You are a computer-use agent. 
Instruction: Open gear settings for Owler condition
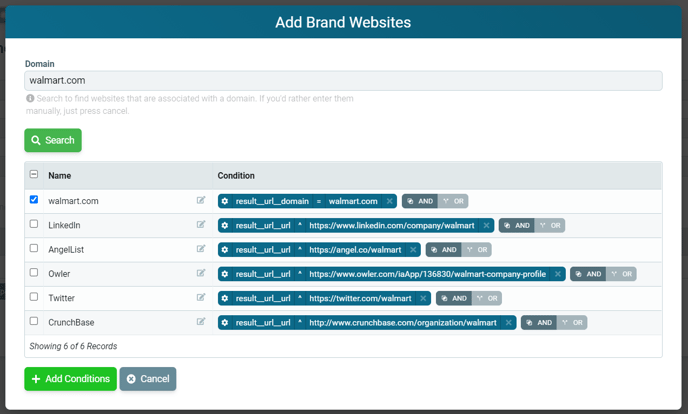click(225, 274)
